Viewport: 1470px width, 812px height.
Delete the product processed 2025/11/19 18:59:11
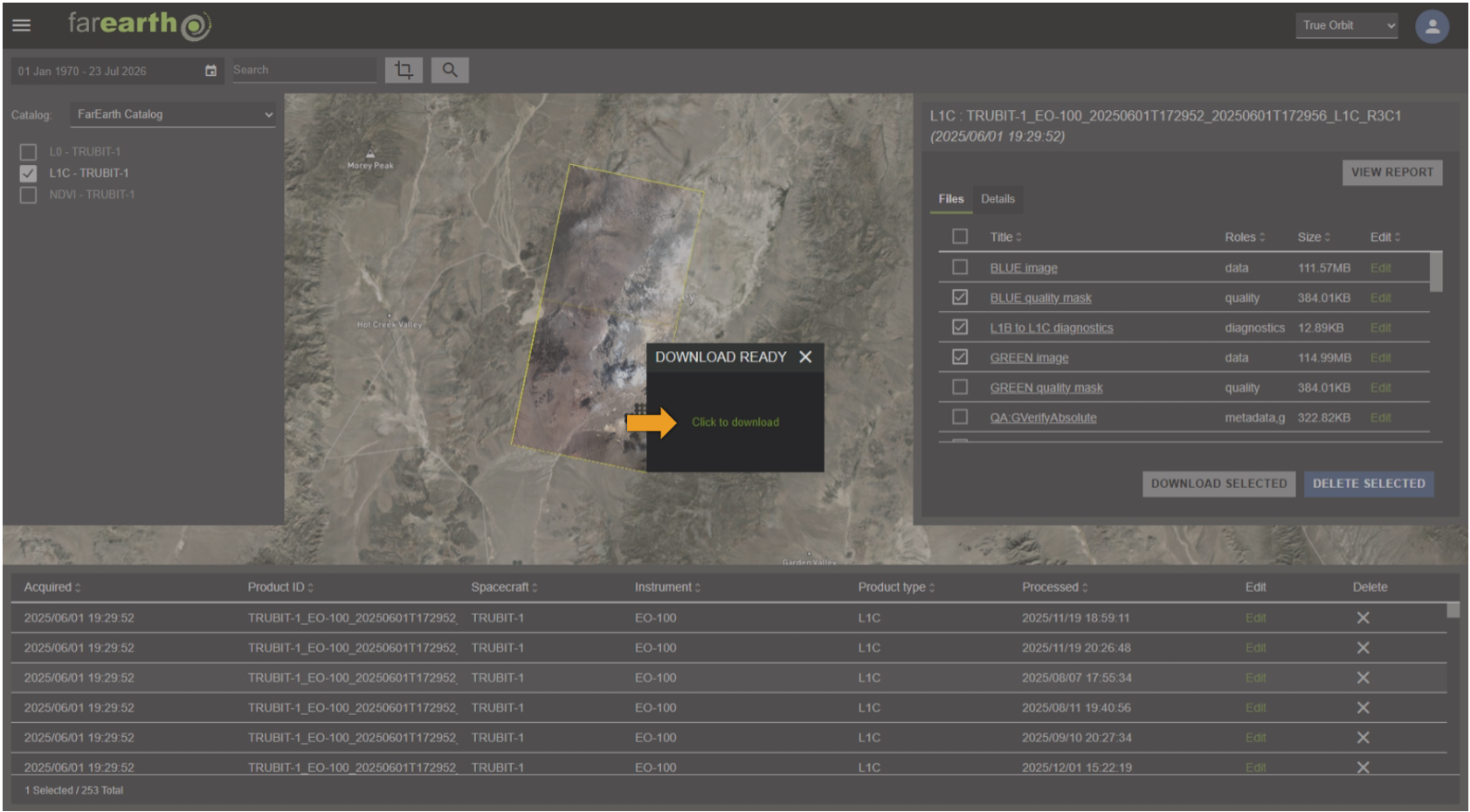[1363, 618]
